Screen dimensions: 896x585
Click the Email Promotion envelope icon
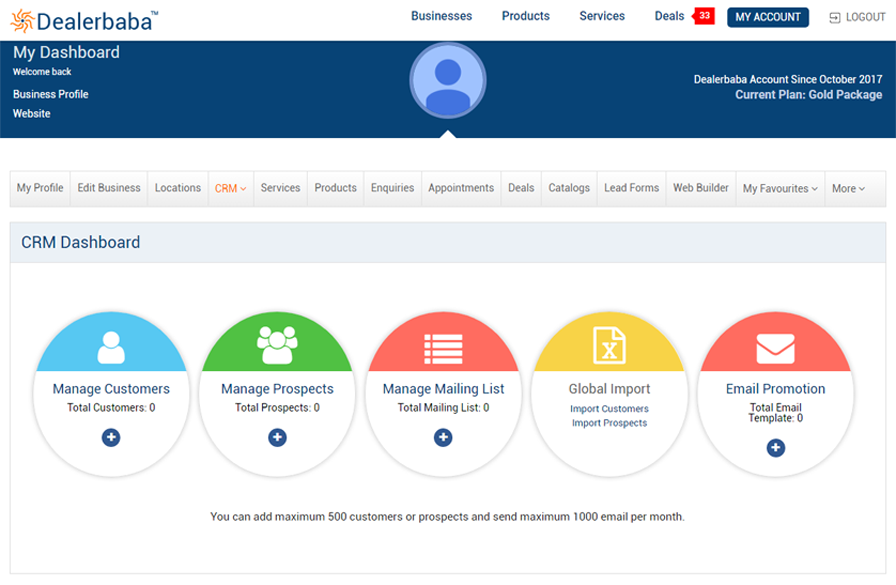coord(775,348)
